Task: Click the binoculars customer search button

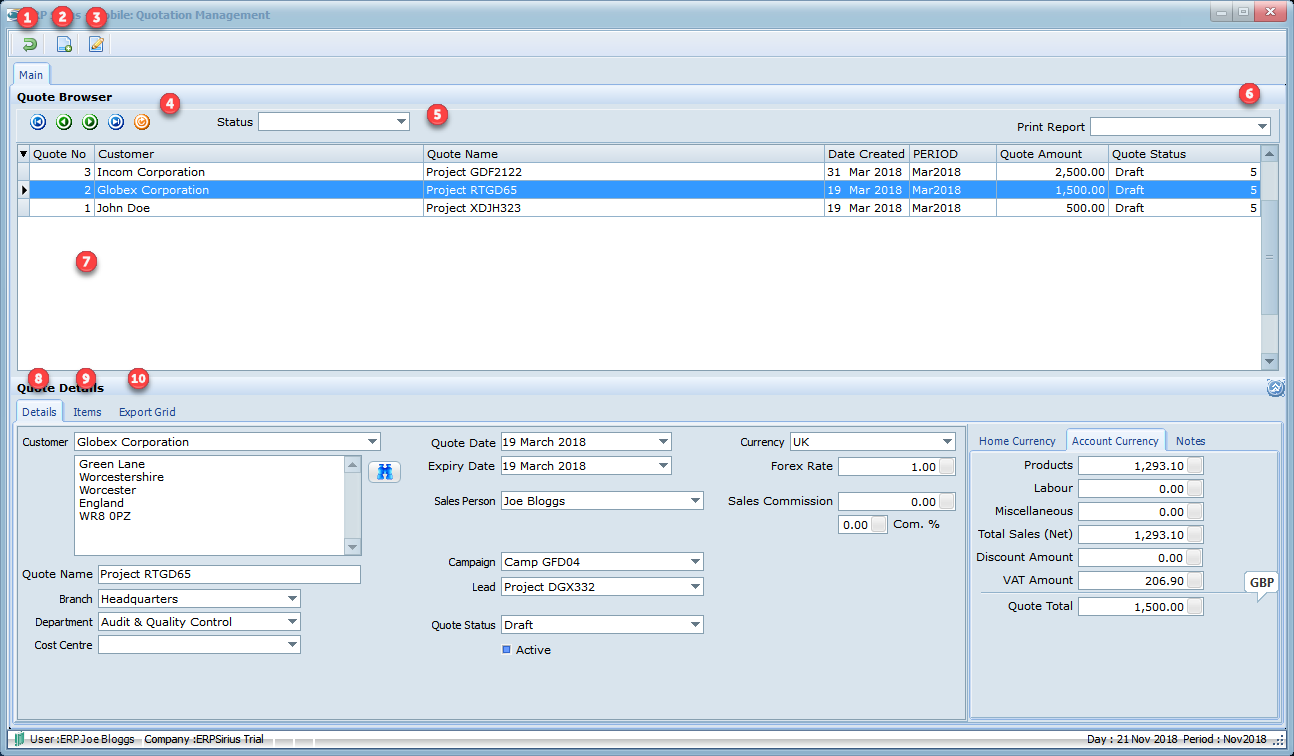Action: (385, 471)
